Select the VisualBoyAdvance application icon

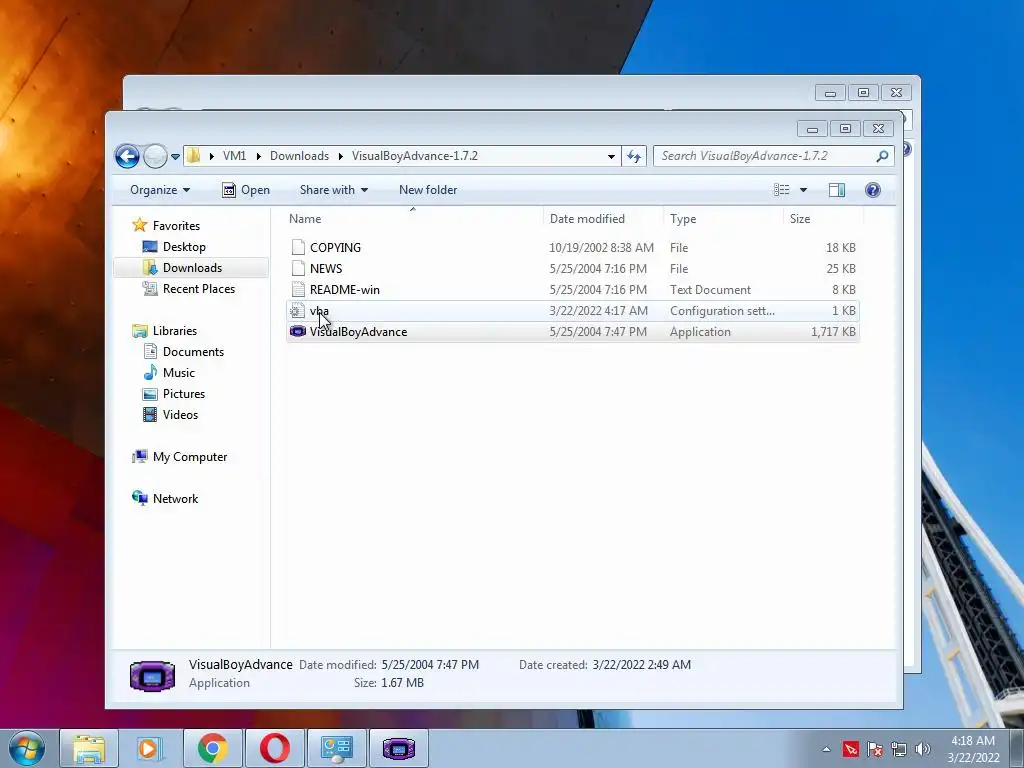(298, 331)
